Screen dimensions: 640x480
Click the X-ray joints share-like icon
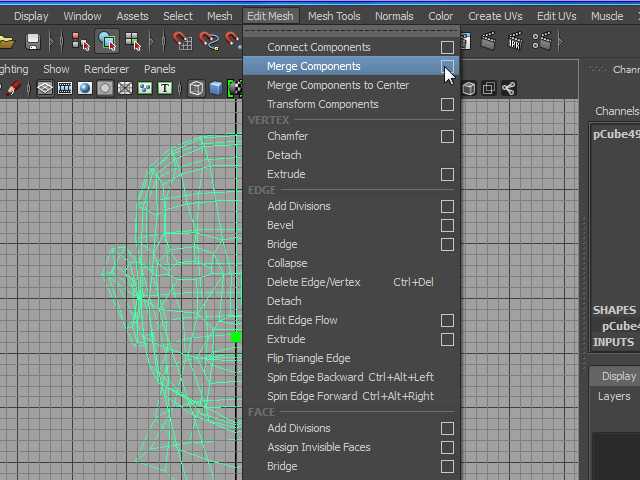(509, 88)
